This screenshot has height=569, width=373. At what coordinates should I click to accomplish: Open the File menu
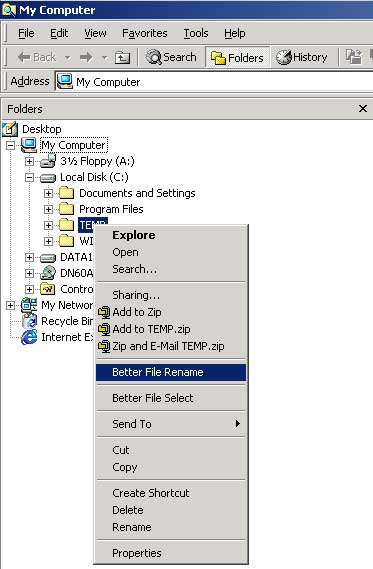pyautogui.click(x=26, y=33)
